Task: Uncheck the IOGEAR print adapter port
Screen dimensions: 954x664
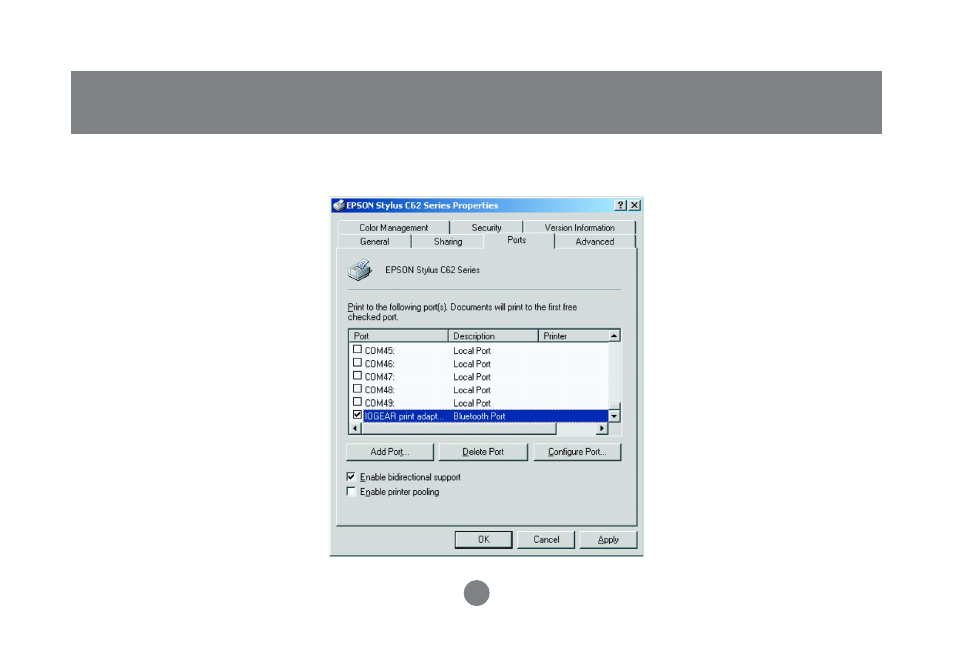Action: click(x=357, y=415)
